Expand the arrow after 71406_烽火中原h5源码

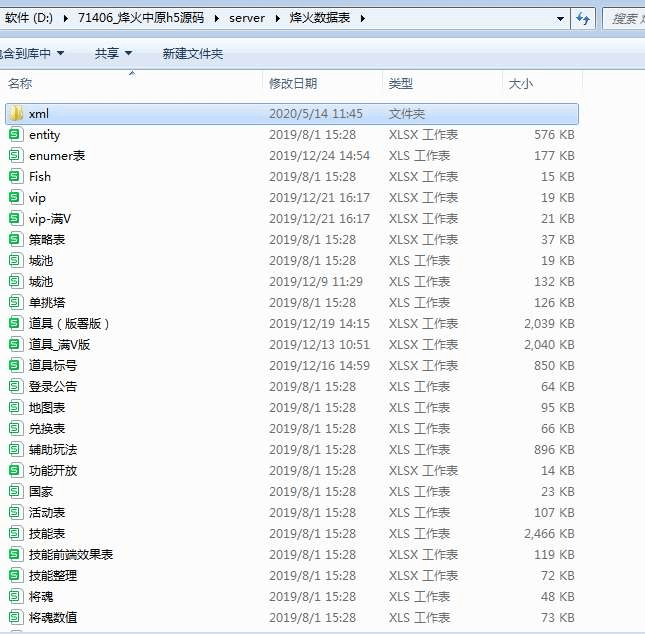click(216, 19)
